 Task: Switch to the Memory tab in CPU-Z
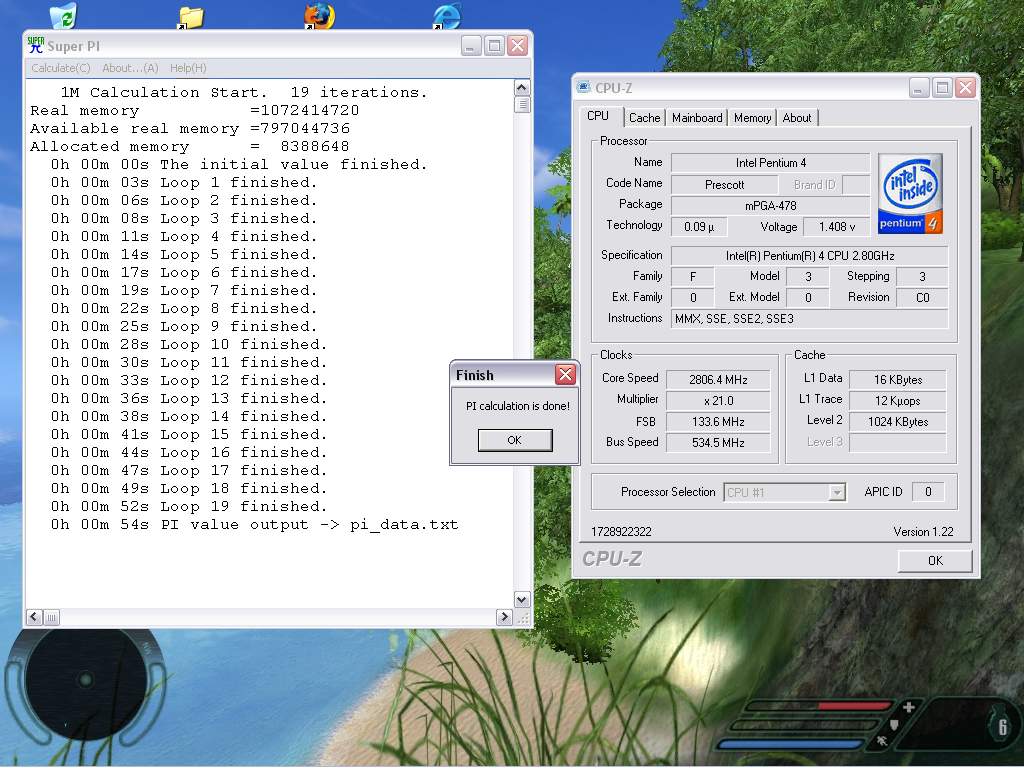[752, 118]
